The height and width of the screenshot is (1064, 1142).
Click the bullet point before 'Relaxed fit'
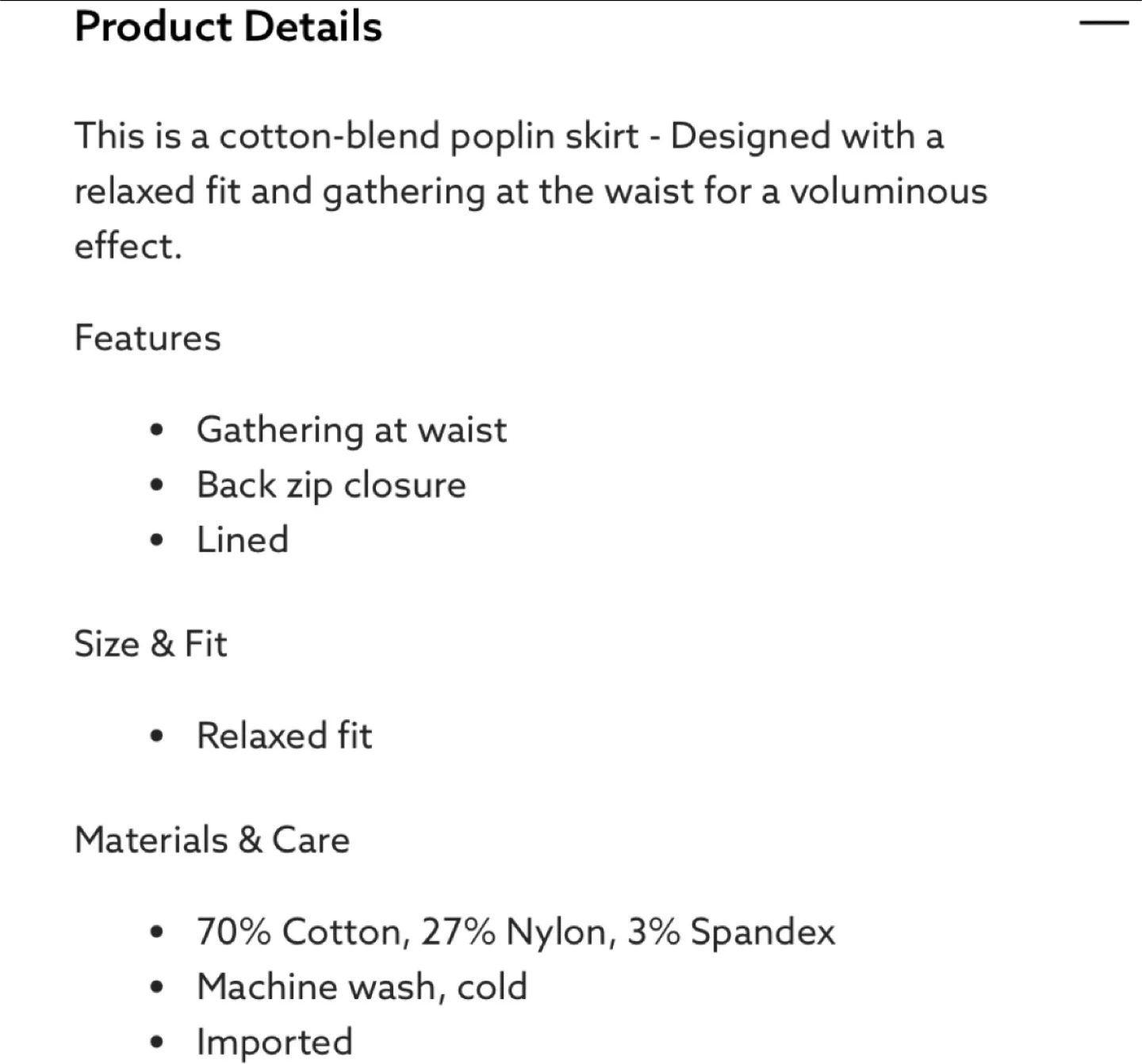tap(157, 737)
